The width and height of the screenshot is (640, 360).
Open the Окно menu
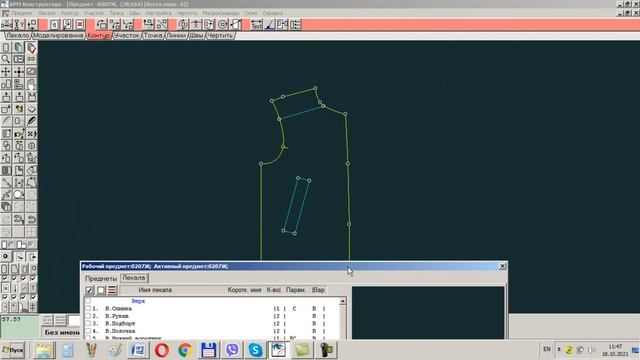(x=251, y=13)
